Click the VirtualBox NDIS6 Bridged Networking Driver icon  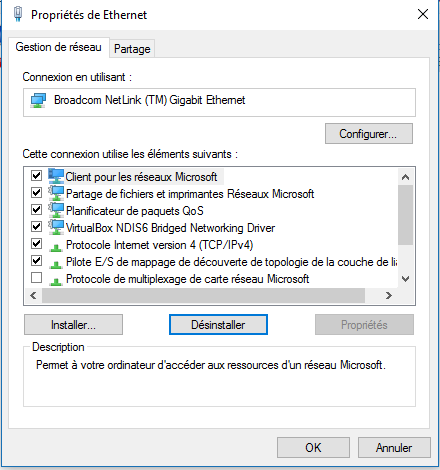tap(56, 227)
